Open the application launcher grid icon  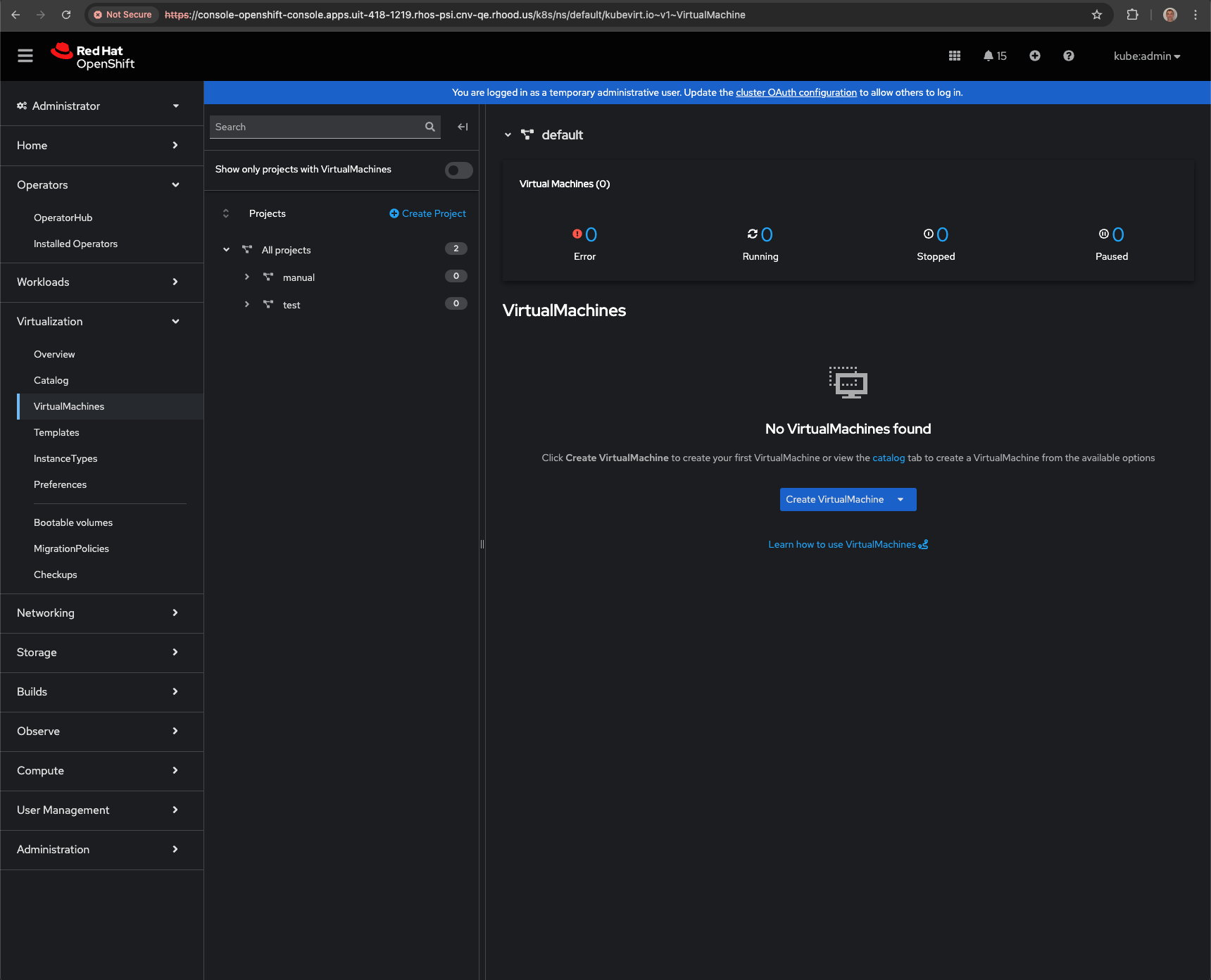[x=955, y=56]
